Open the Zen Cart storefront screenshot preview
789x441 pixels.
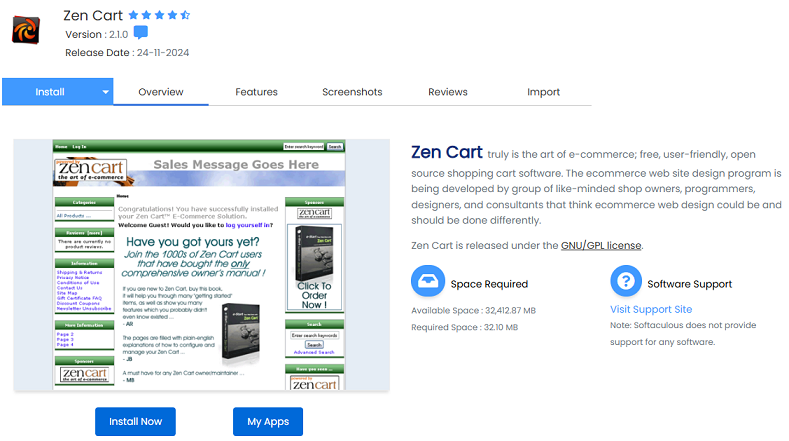(200, 265)
